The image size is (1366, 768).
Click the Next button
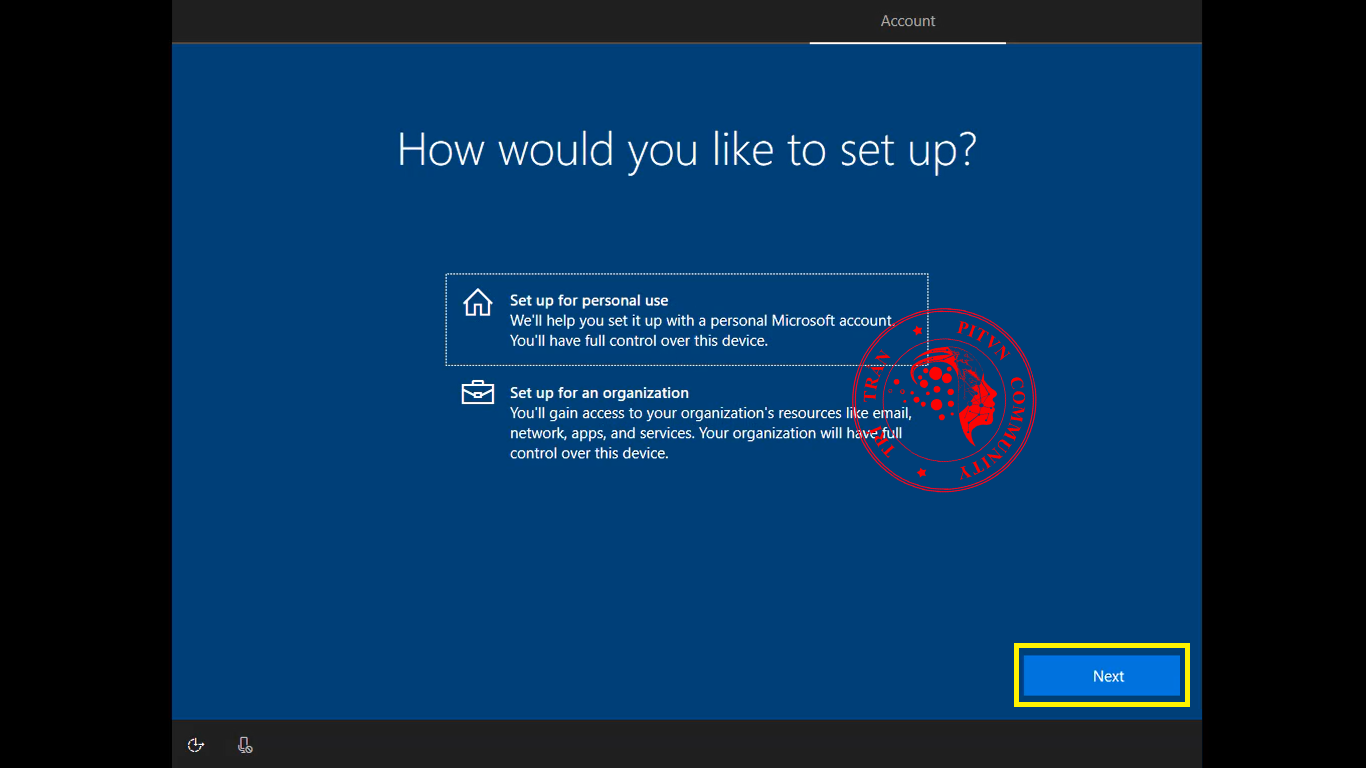[x=1102, y=676]
